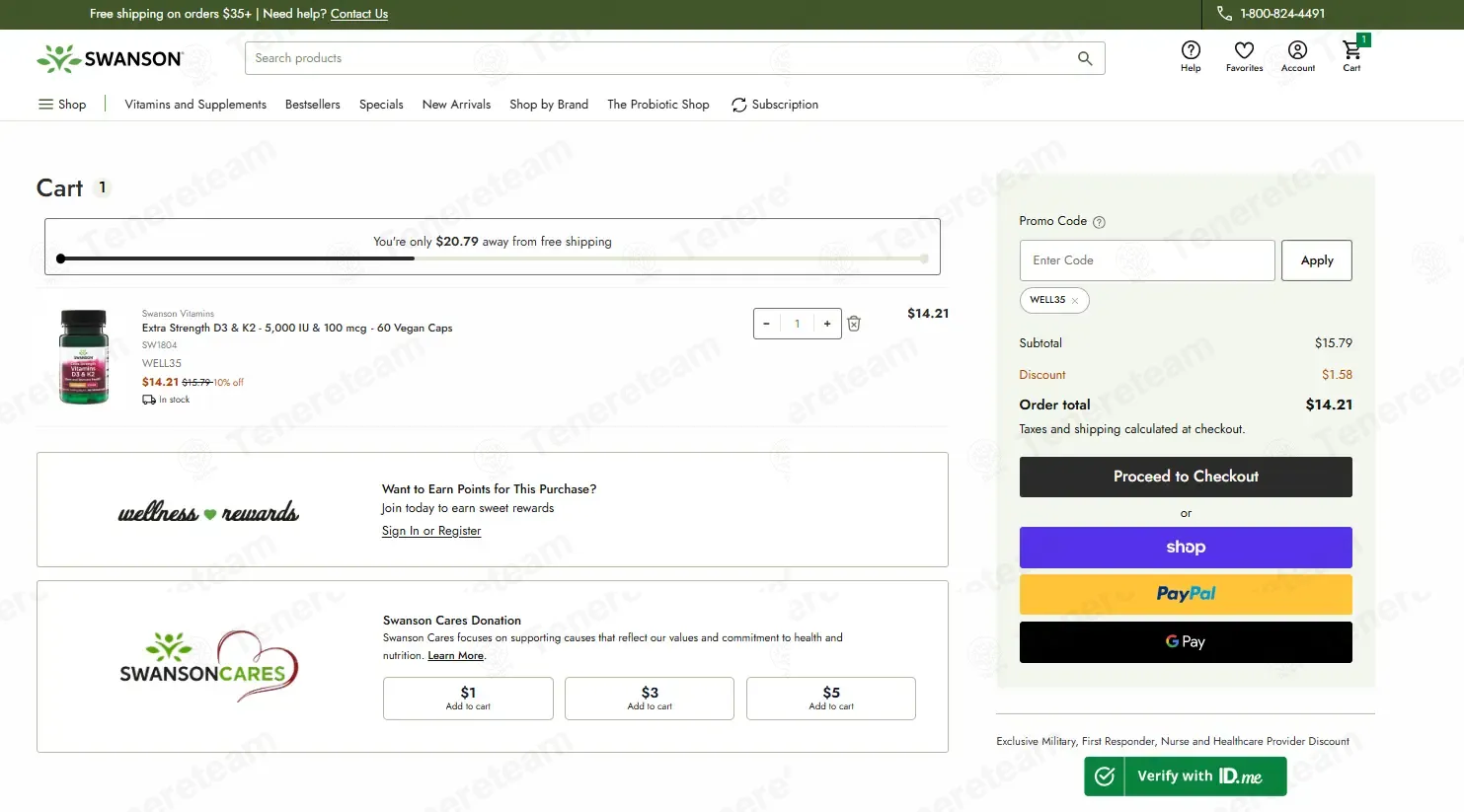The width and height of the screenshot is (1464, 812).
Task: Open The Probiotic Shop
Action: click(658, 105)
